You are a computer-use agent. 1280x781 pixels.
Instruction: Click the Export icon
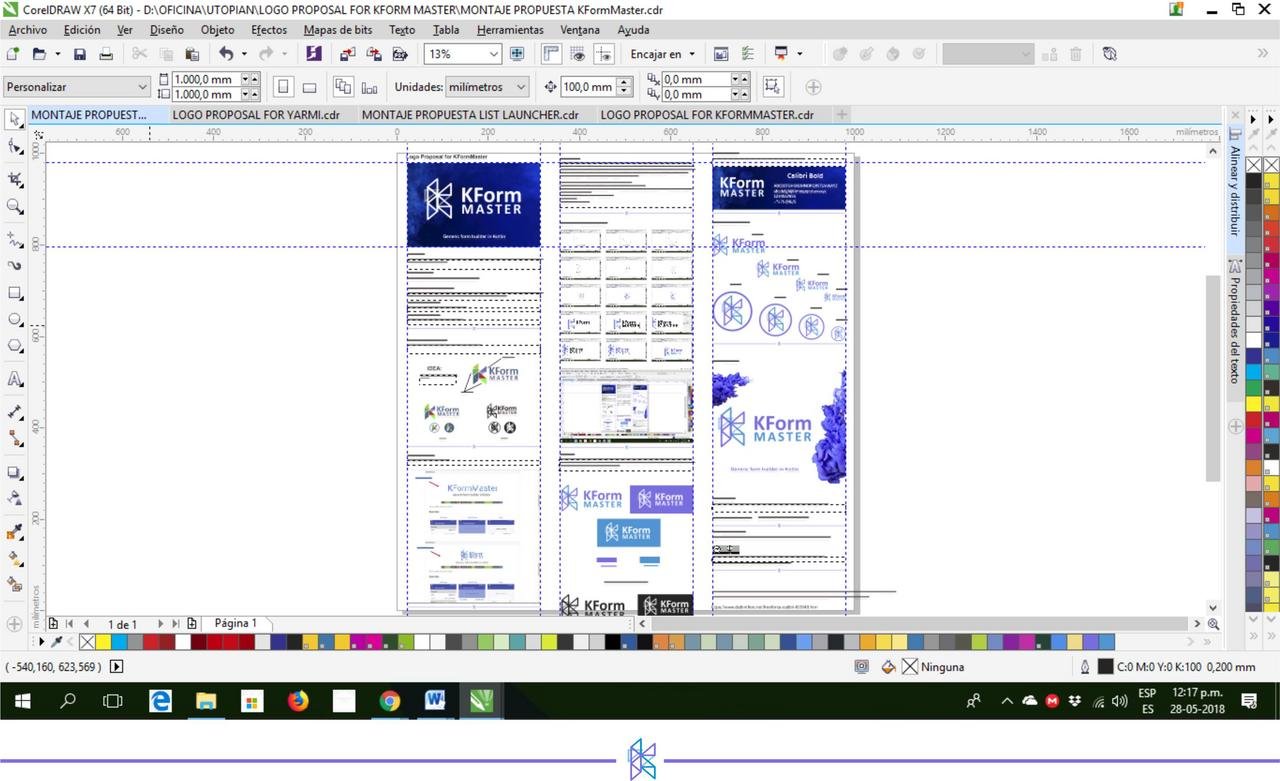(374, 54)
